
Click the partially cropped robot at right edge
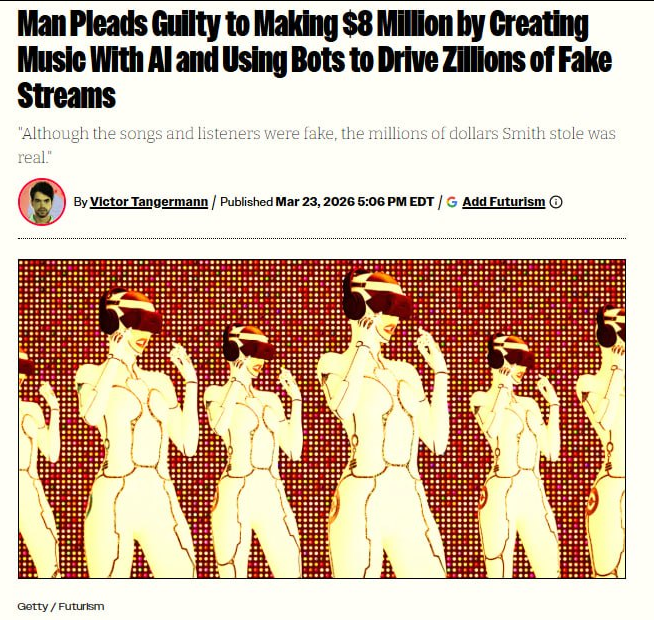(x=603, y=440)
